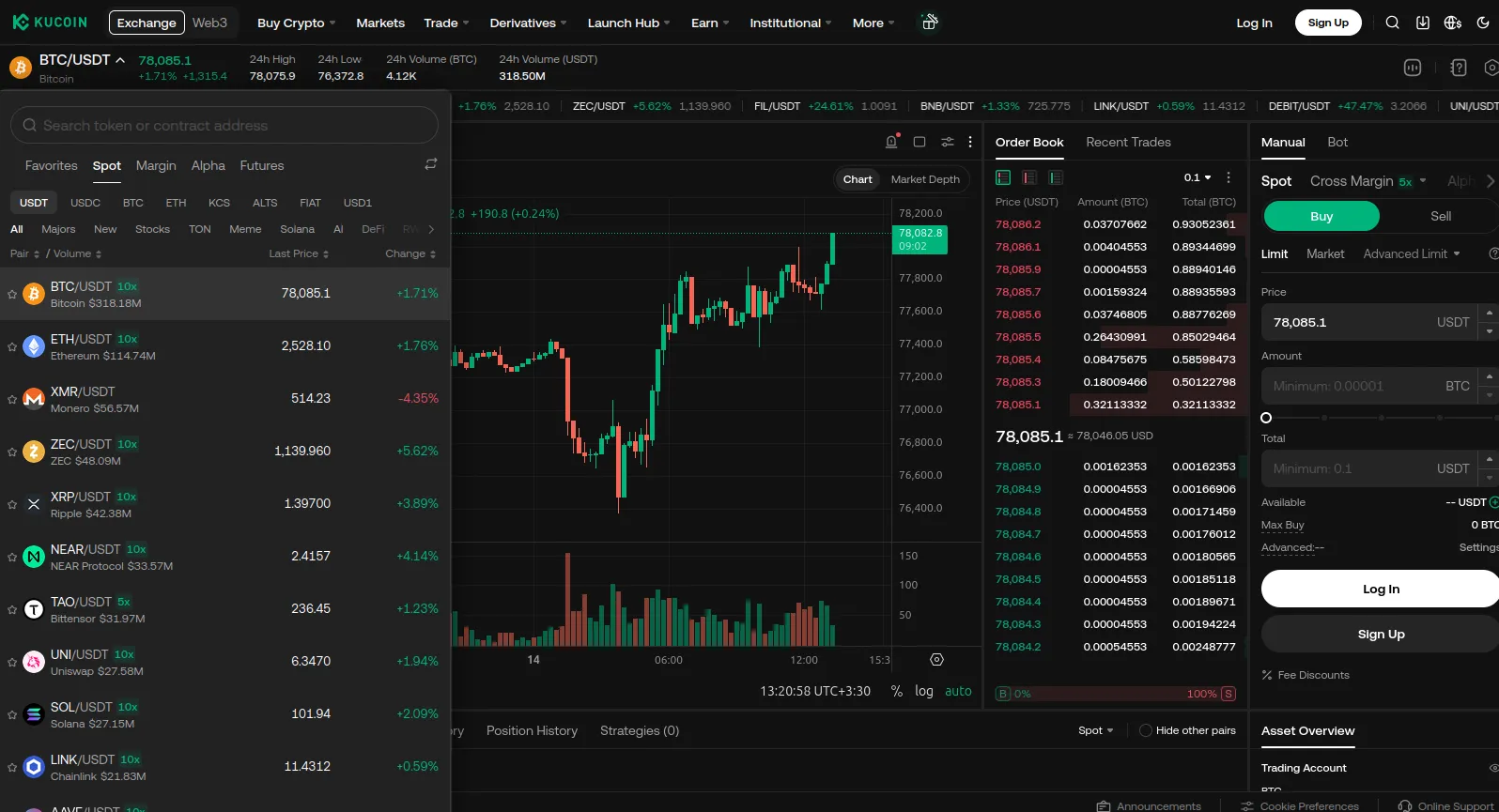Enable the Hide other pairs option
The height and width of the screenshot is (812, 1499).
coord(1145,730)
